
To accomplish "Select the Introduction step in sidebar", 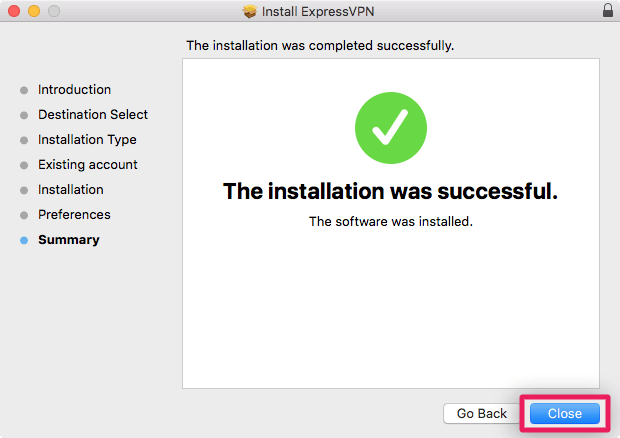I will pyautogui.click(x=74, y=90).
